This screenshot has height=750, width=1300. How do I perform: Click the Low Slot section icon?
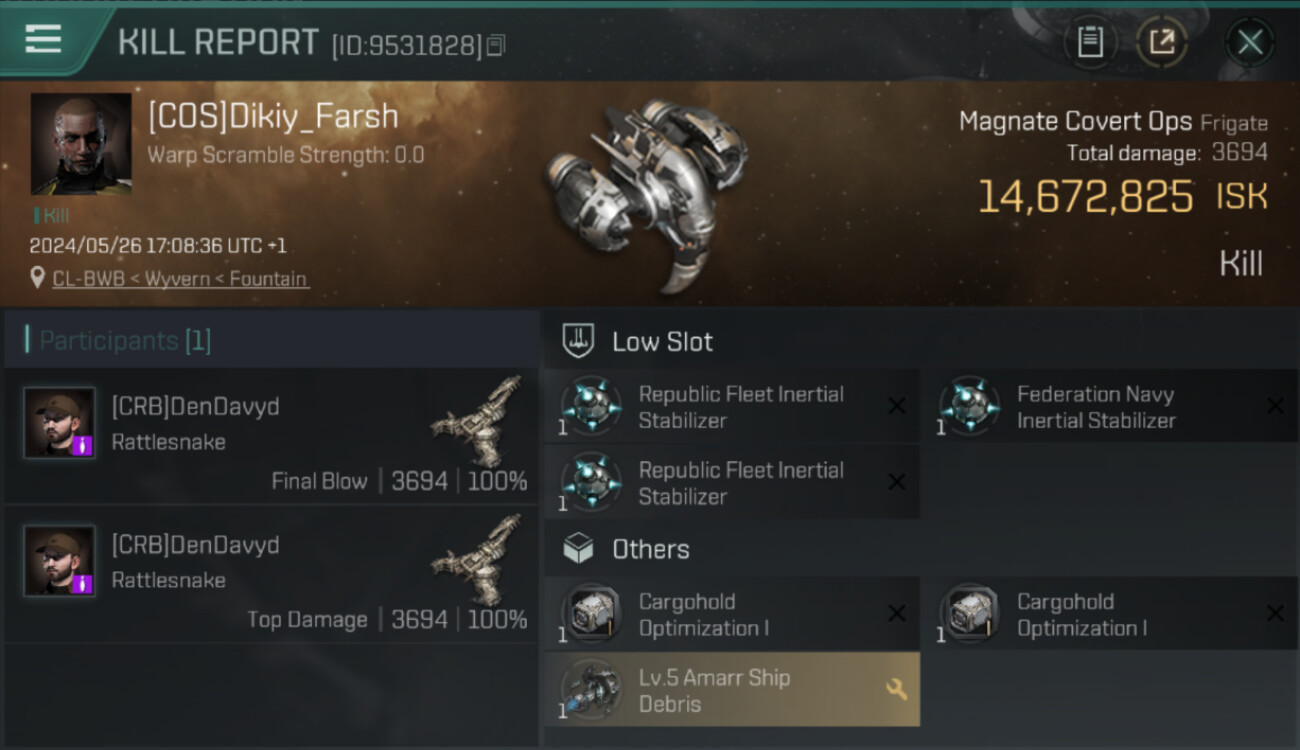point(579,341)
